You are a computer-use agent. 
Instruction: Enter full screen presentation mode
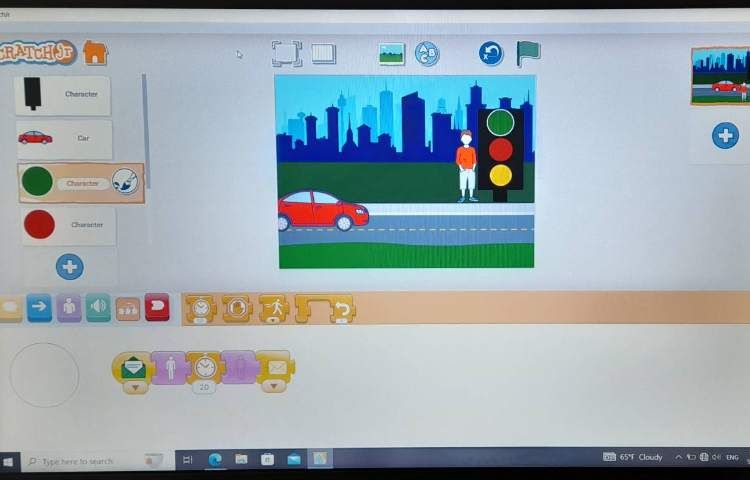pos(287,54)
